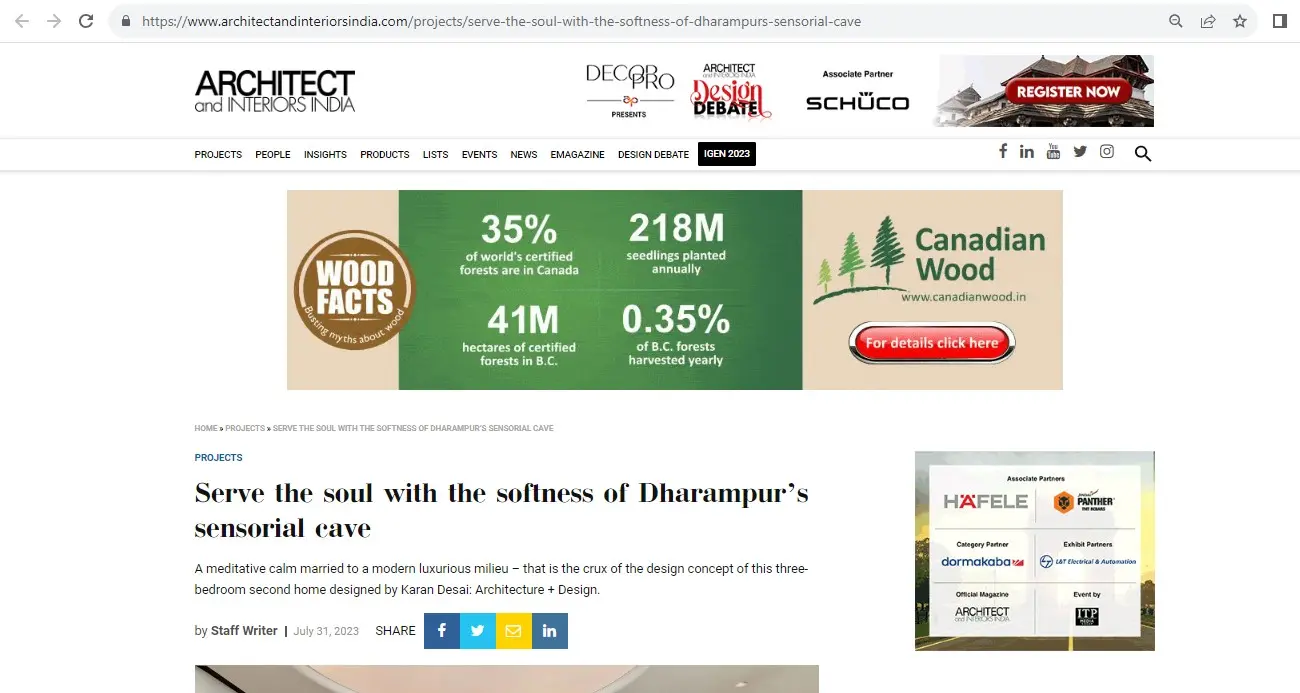Open the PROJECTS menu item

click(218, 155)
